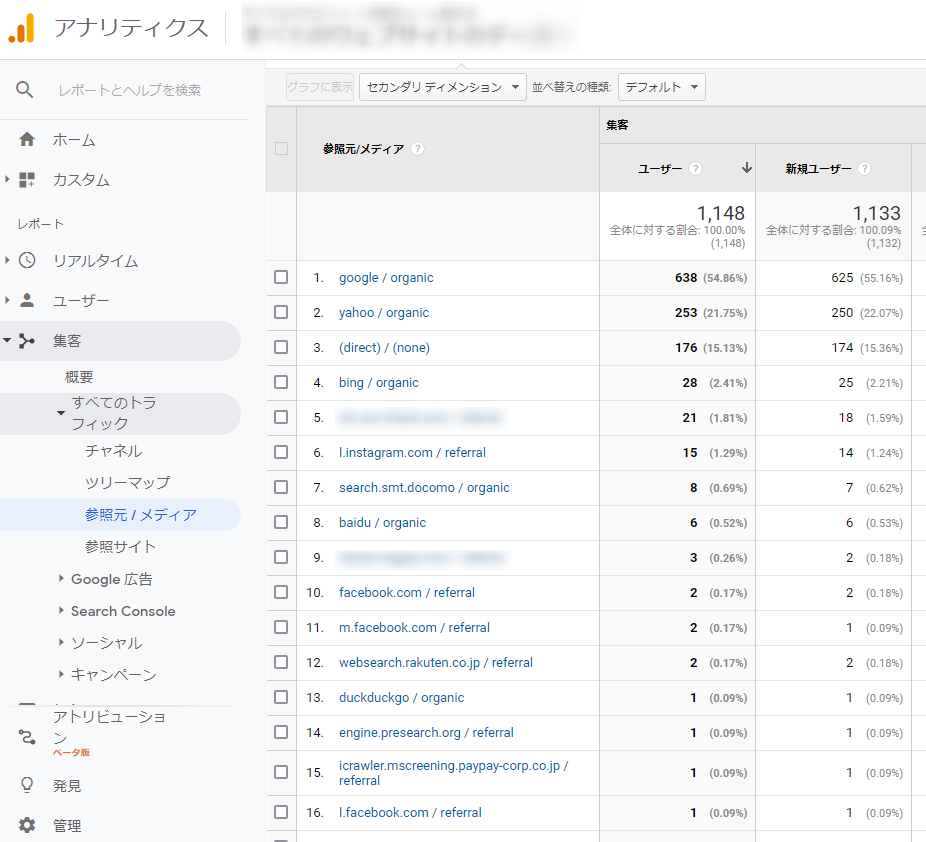The width and height of the screenshot is (926, 842).
Task: Expand the リアルタイム menu arrow
Action: [x=7, y=260]
